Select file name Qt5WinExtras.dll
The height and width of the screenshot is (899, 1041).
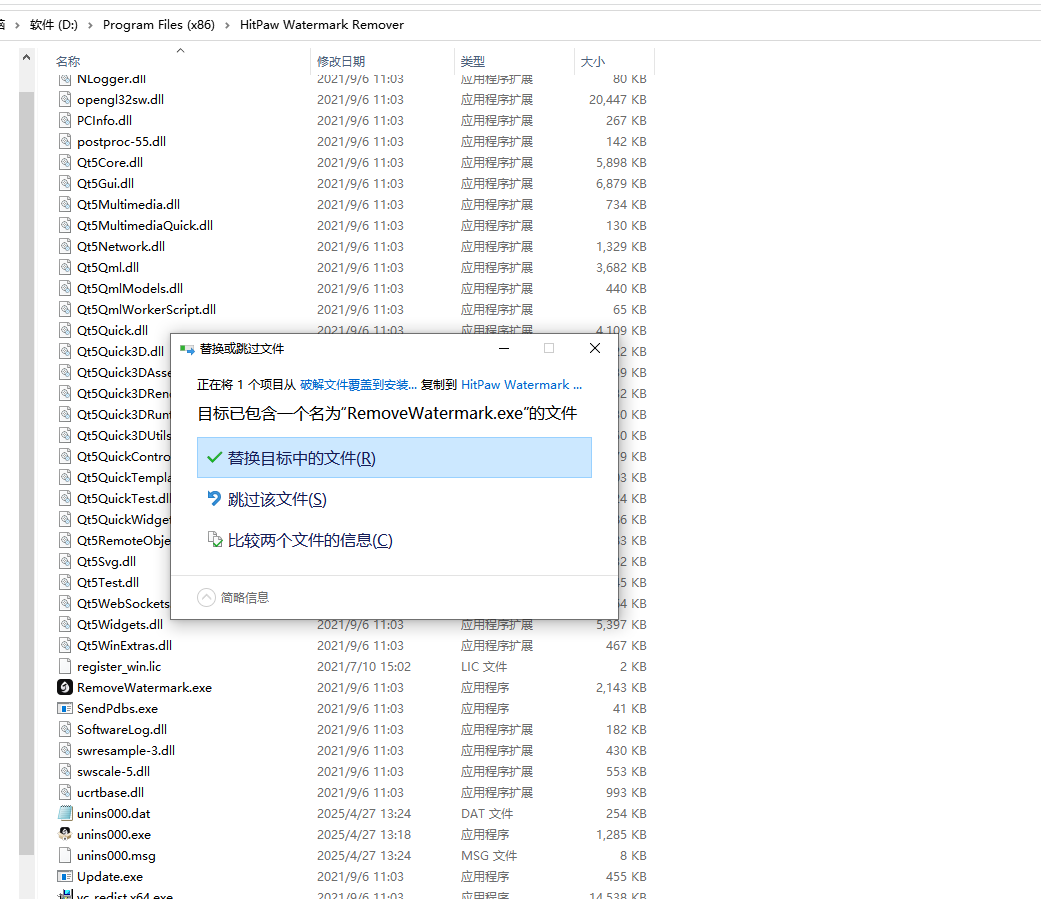(124, 645)
